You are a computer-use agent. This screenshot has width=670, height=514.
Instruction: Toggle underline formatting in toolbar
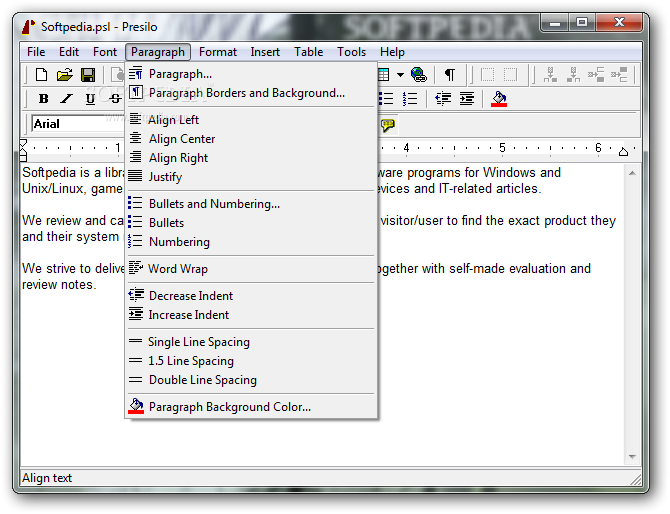(90, 99)
